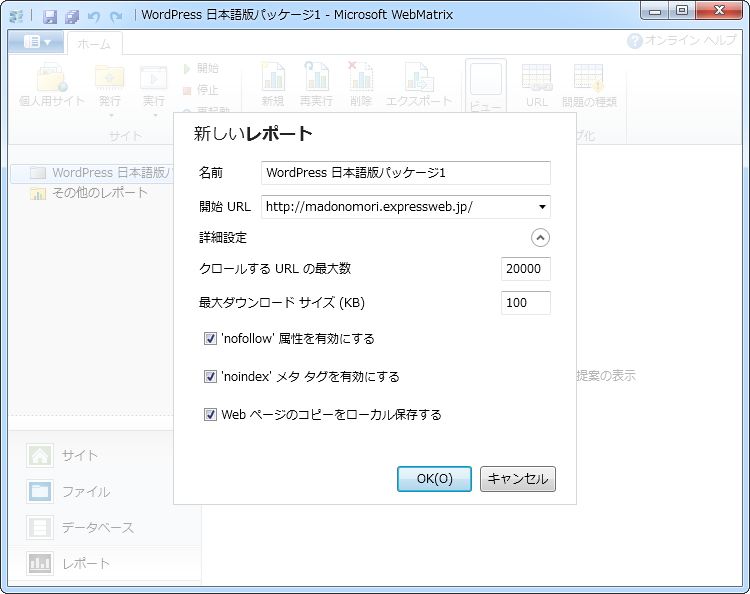Minimize the WebMatrix window
The image size is (750, 594).
pos(655,11)
